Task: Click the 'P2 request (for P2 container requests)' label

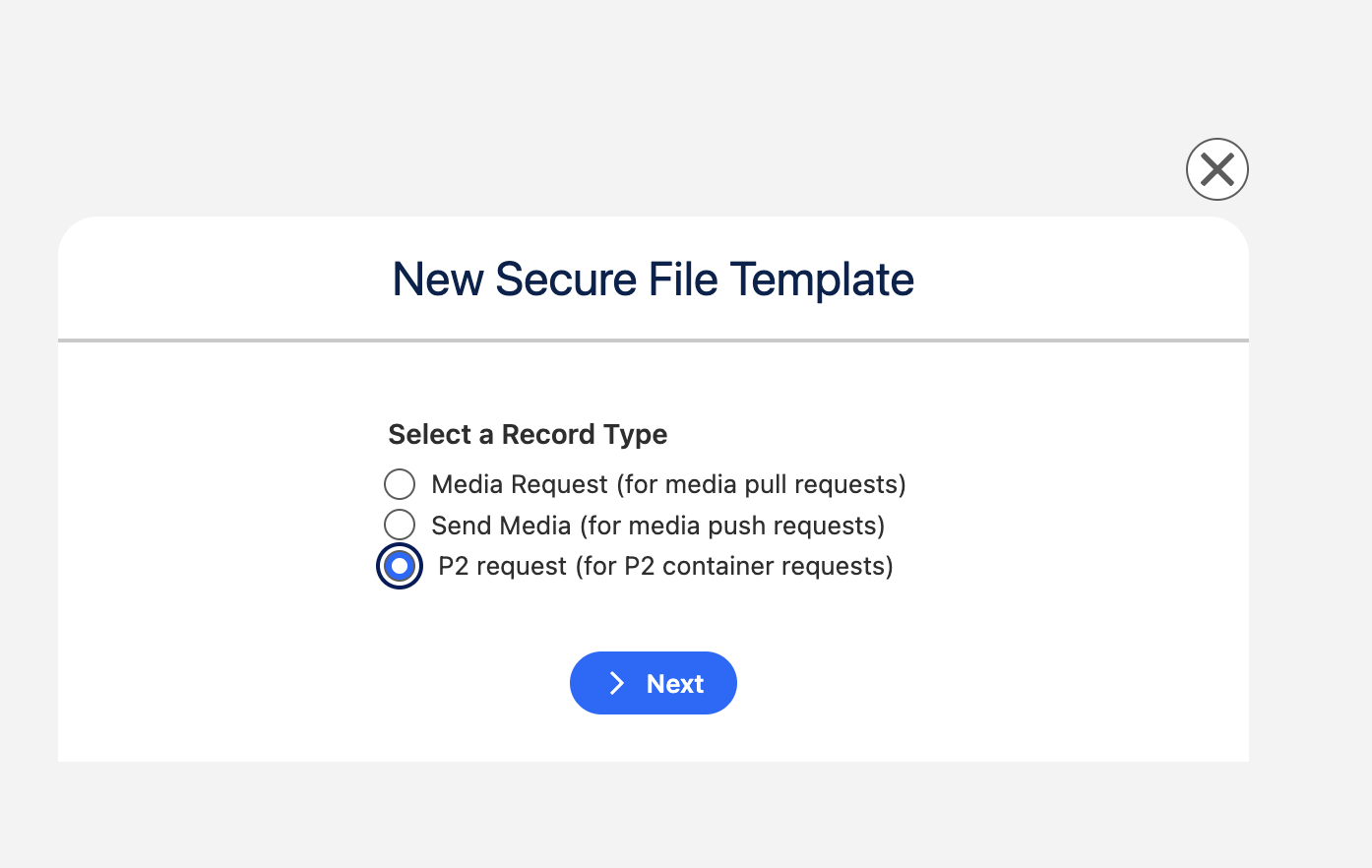Action: pos(665,566)
